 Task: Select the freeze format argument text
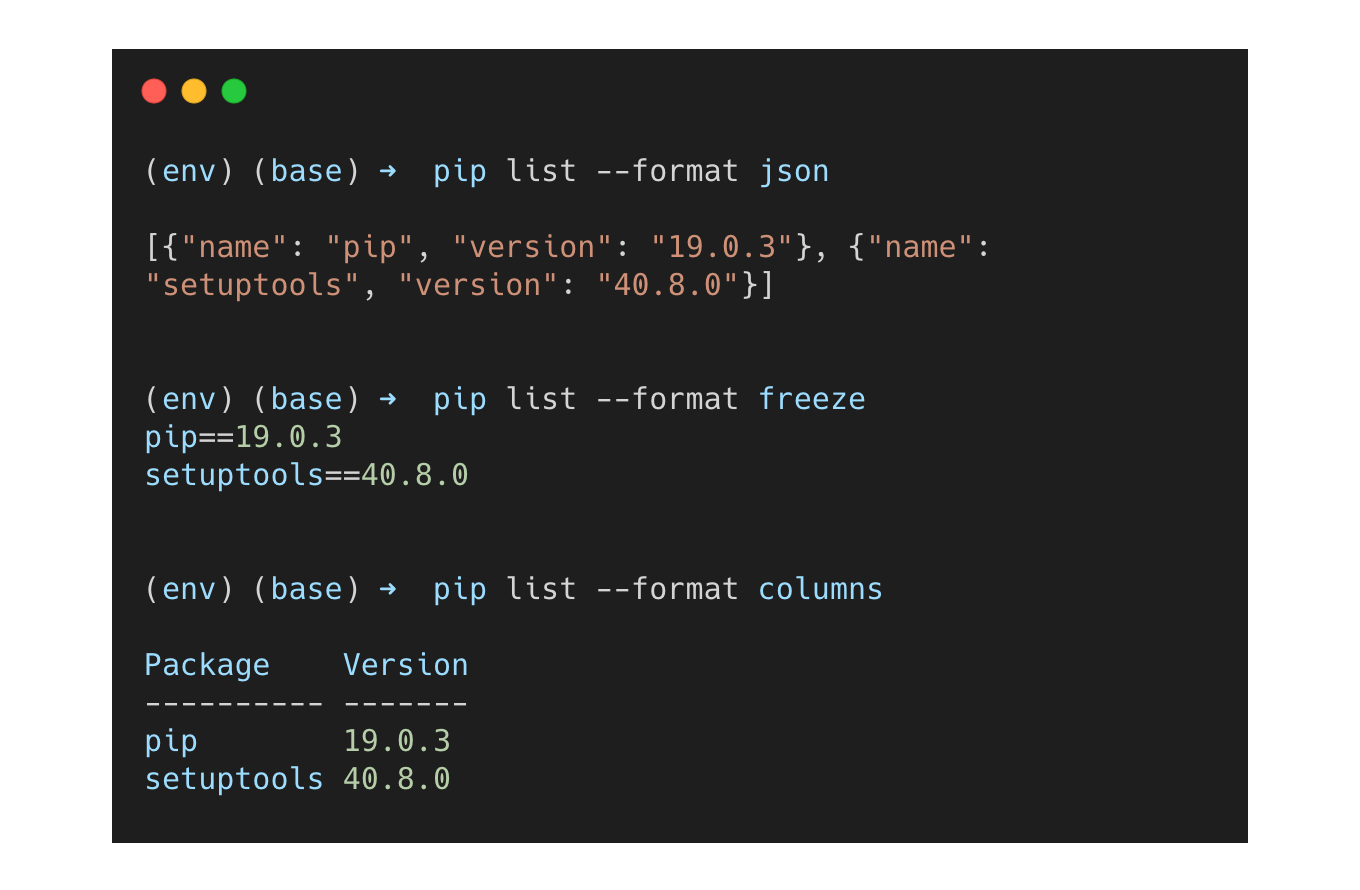[x=812, y=398]
